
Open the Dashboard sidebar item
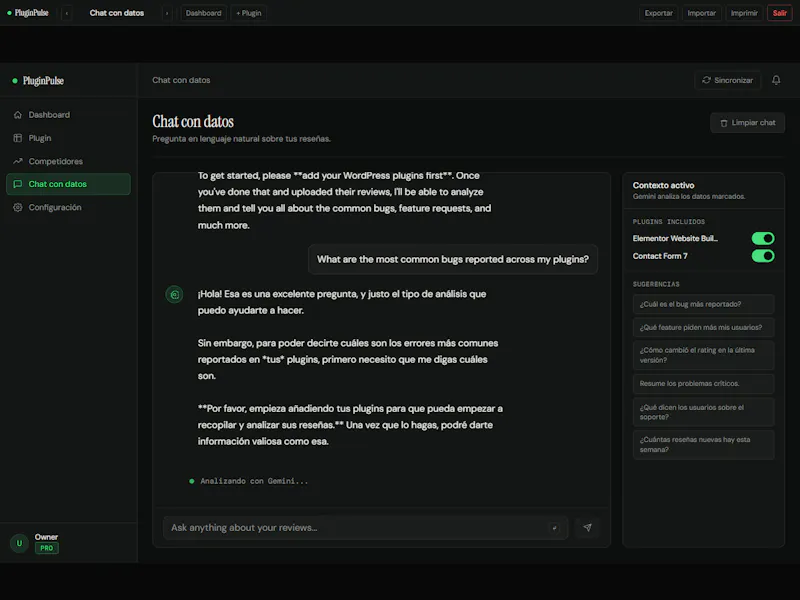[68, 115]
